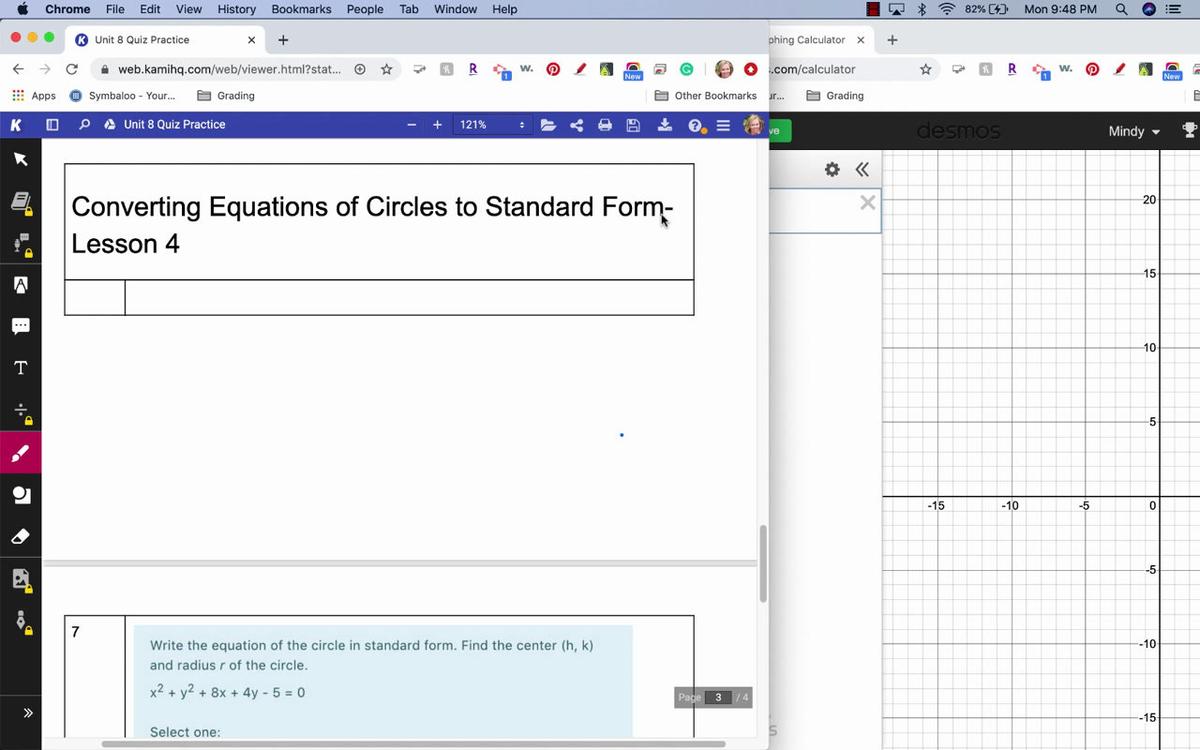
Task: Open the File menu
Action: 114,9
